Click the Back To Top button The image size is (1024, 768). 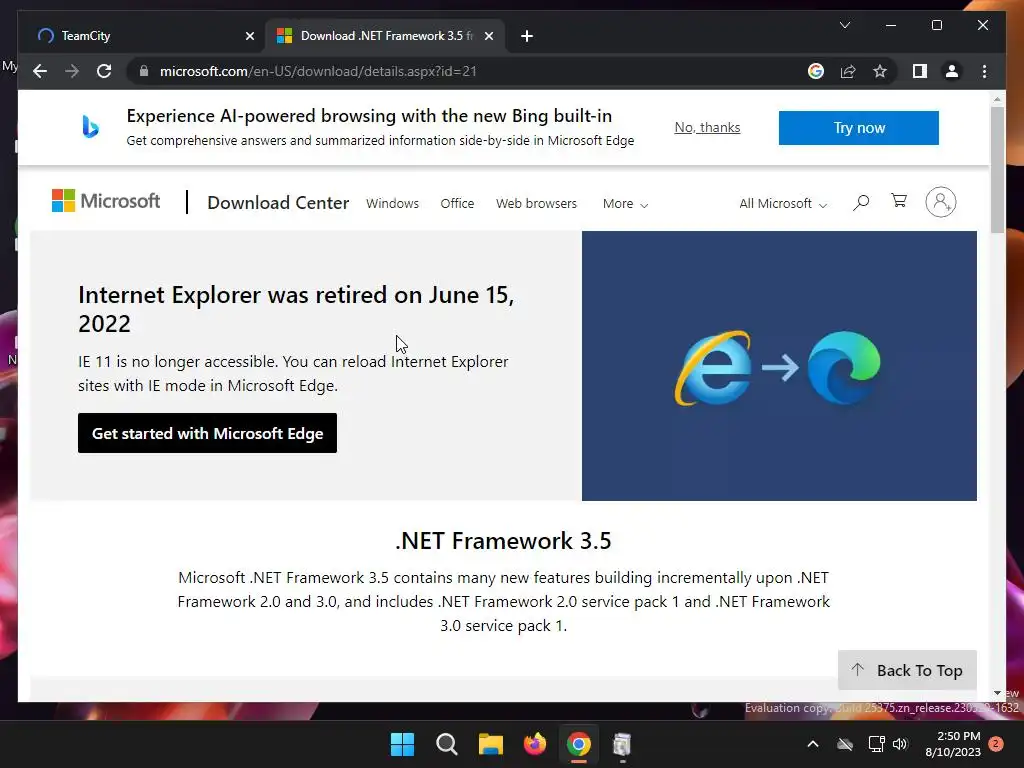point(907,670)
